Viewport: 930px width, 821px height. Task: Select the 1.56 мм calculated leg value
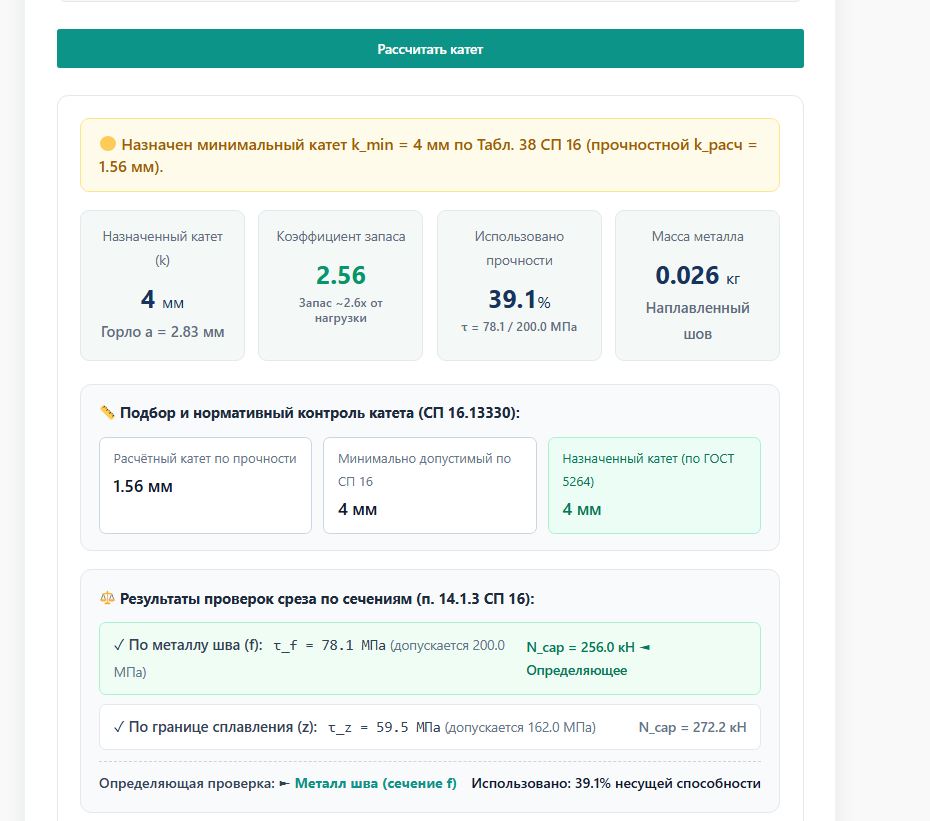coord(143,486)
